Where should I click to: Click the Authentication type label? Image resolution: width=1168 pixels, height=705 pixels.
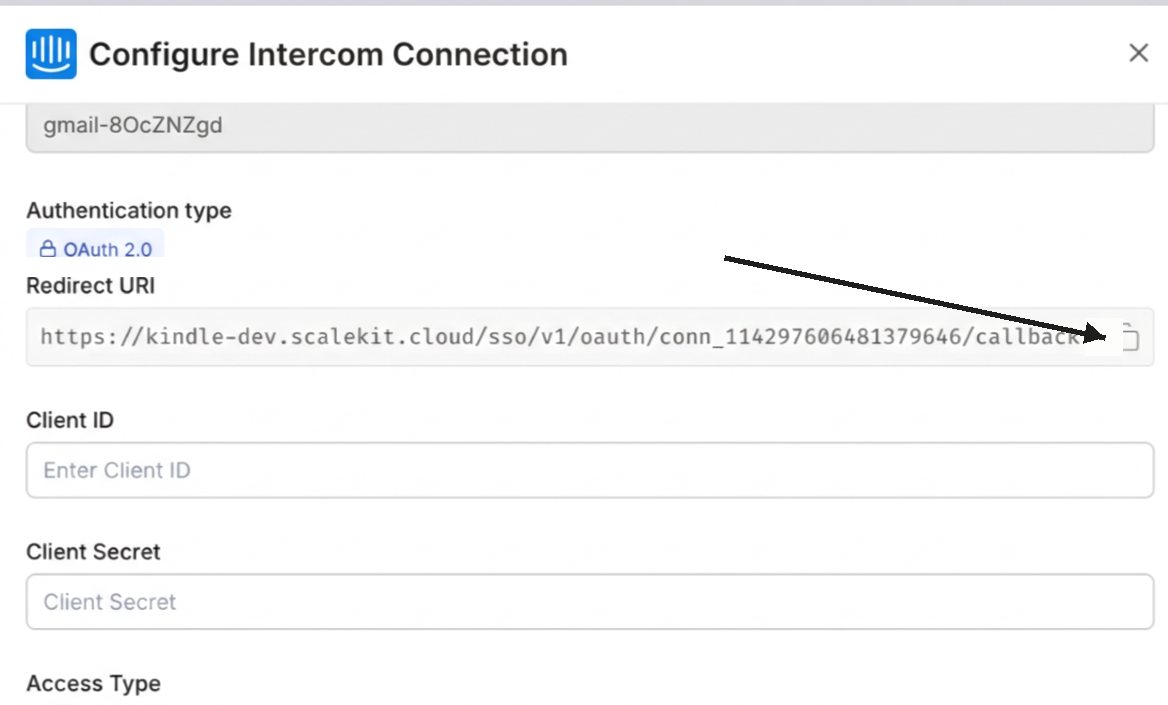[128, 210]
